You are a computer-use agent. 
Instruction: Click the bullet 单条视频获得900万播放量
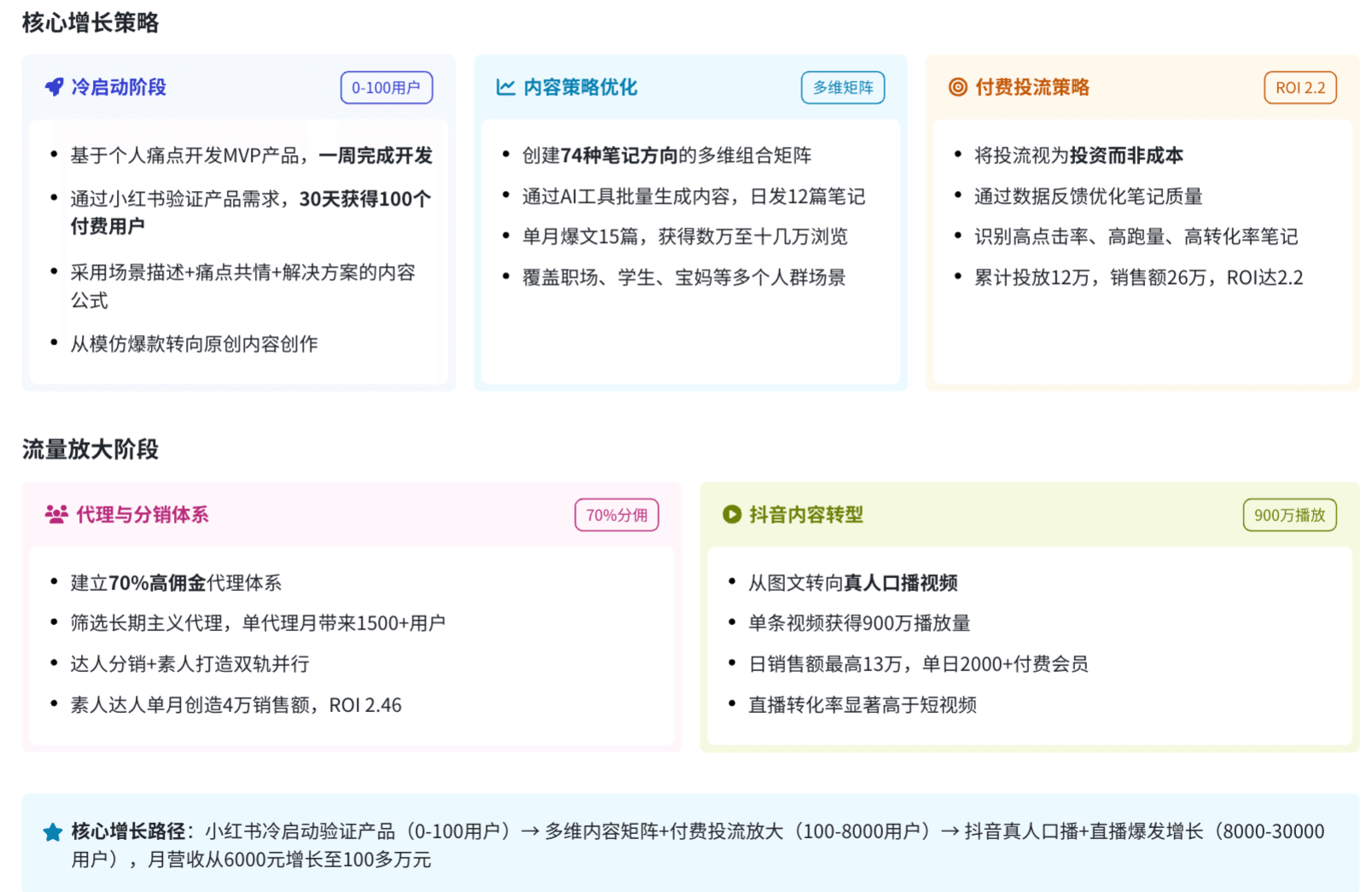(x=860, y=623)
